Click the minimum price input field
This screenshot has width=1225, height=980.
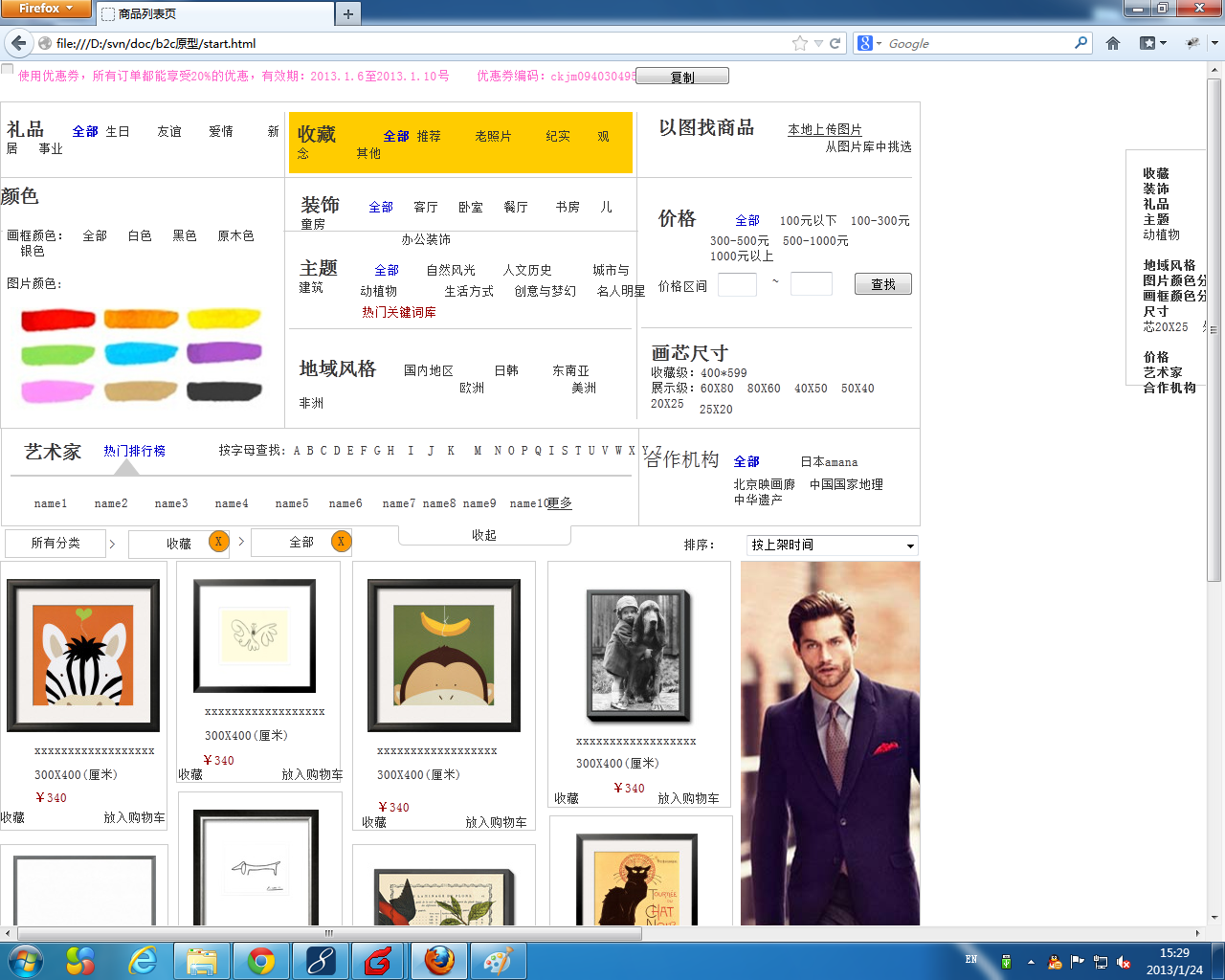737,284
